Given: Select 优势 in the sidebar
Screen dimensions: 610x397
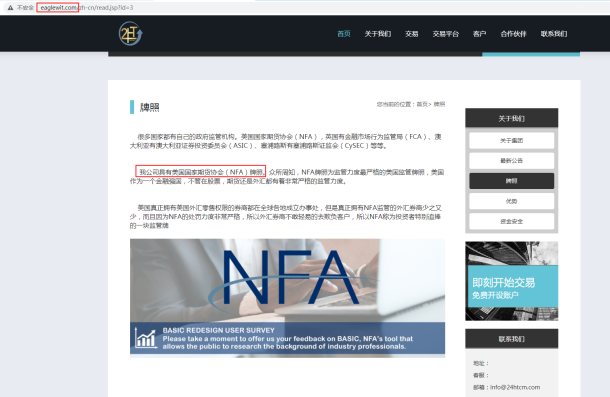Looking at the screenshot, I should 512,201.
